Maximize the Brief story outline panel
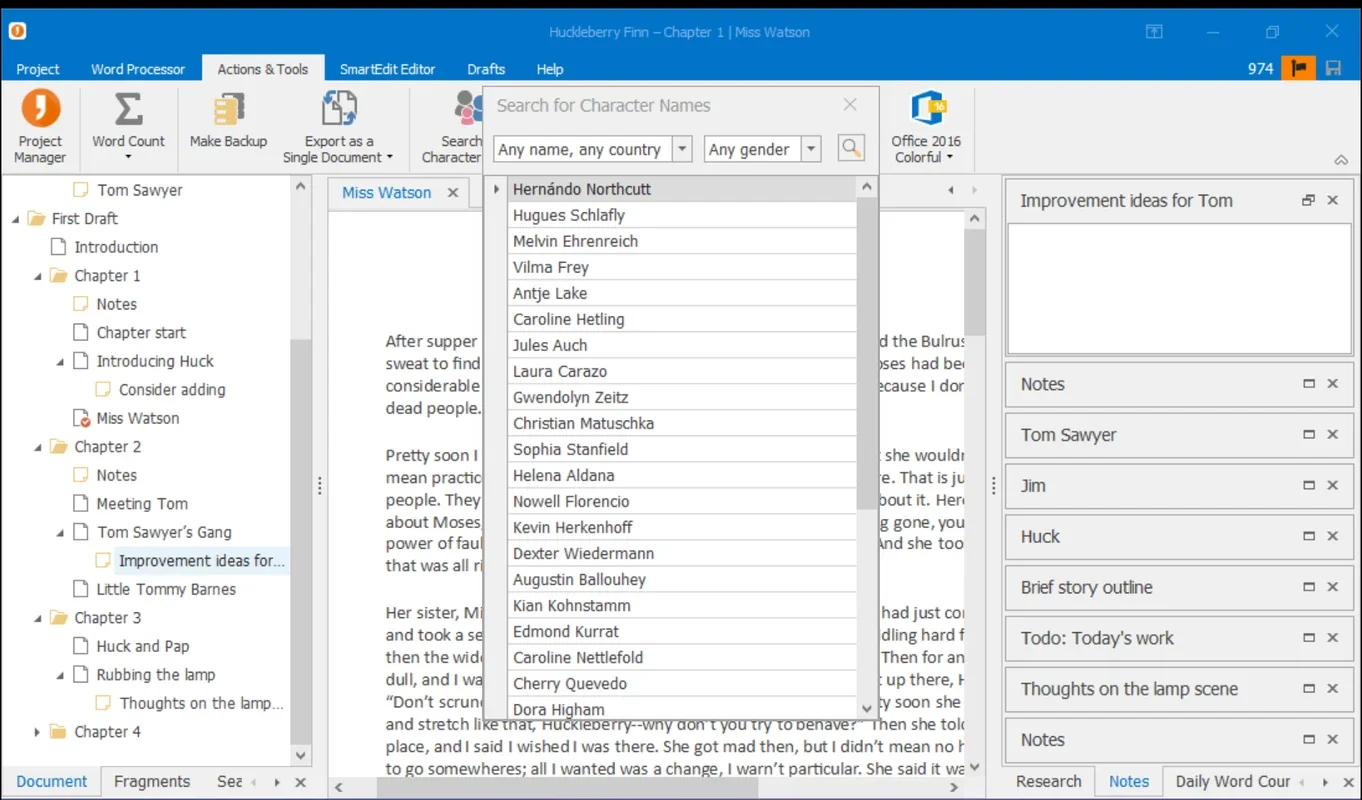1362x800 pixels. tap(1308, 588)
